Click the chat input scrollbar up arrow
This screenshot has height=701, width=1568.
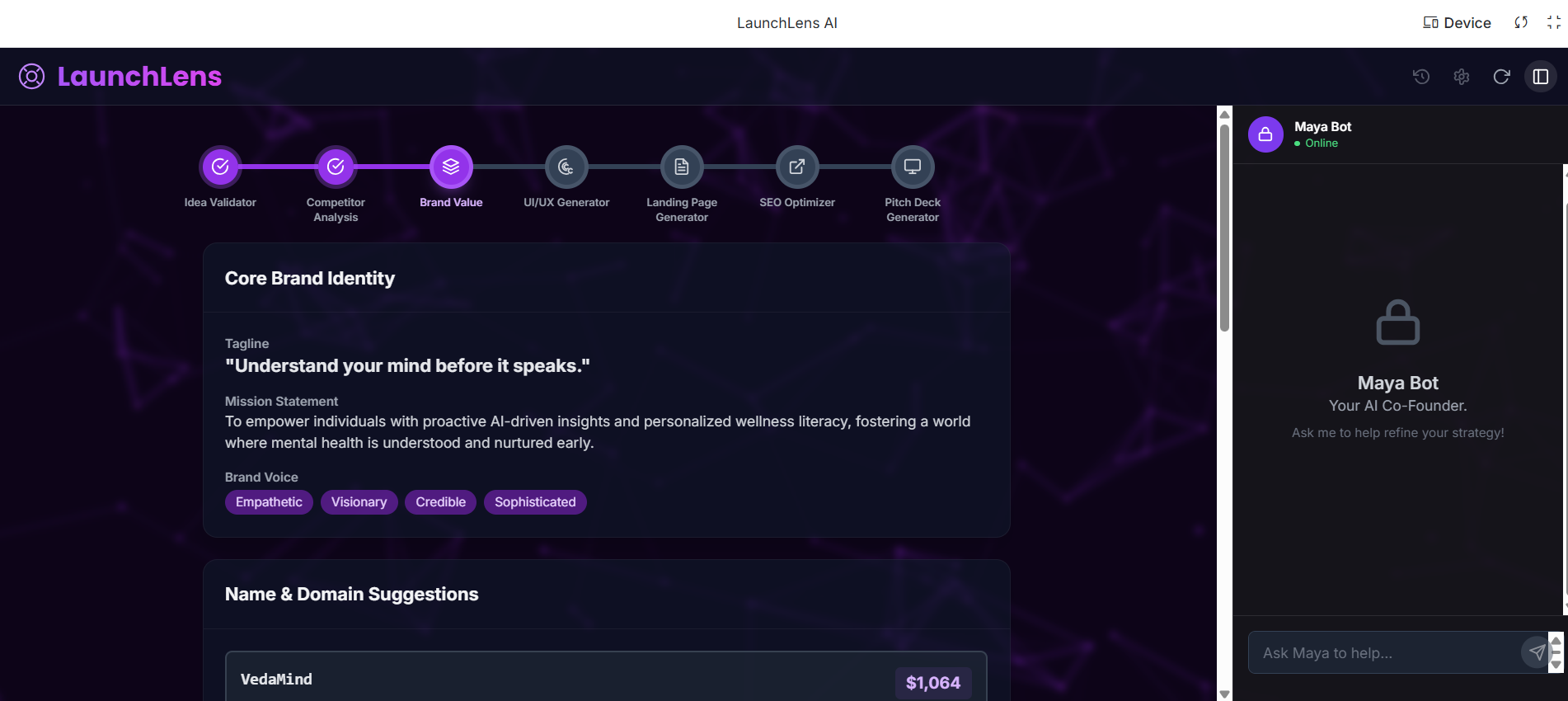click(x=1556, y=641)
